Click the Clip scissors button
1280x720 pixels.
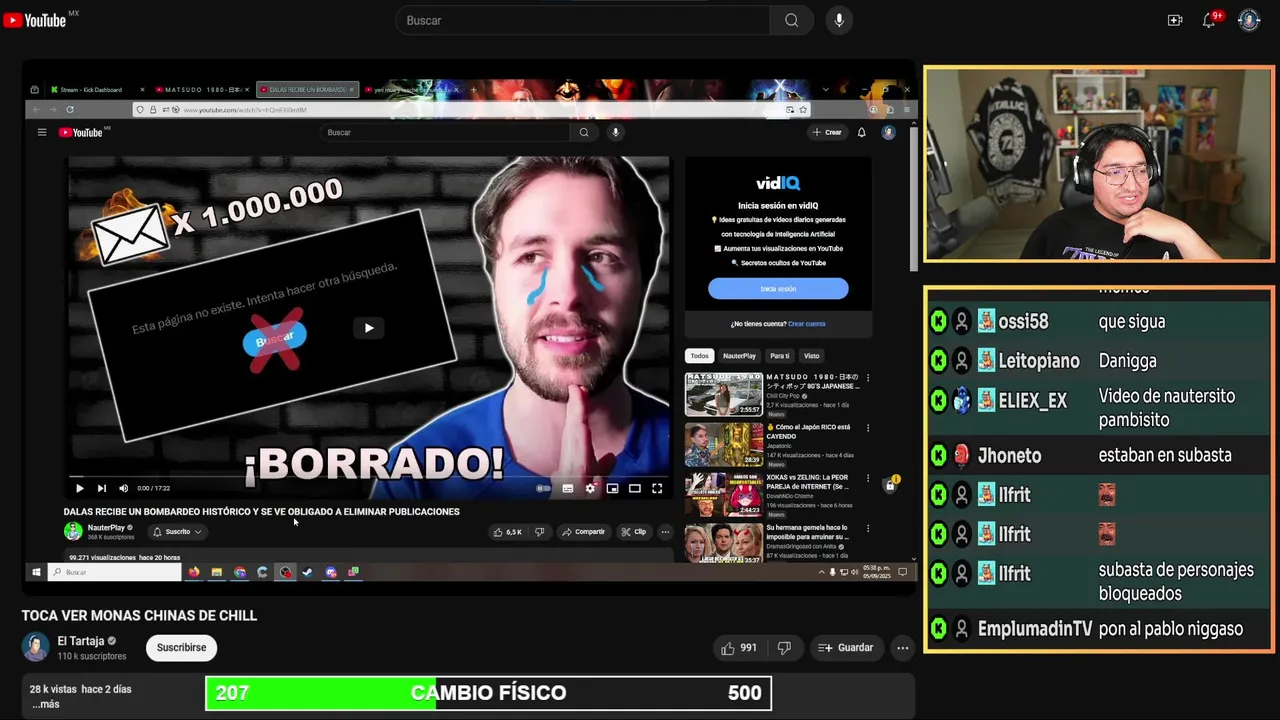point(634,532)
